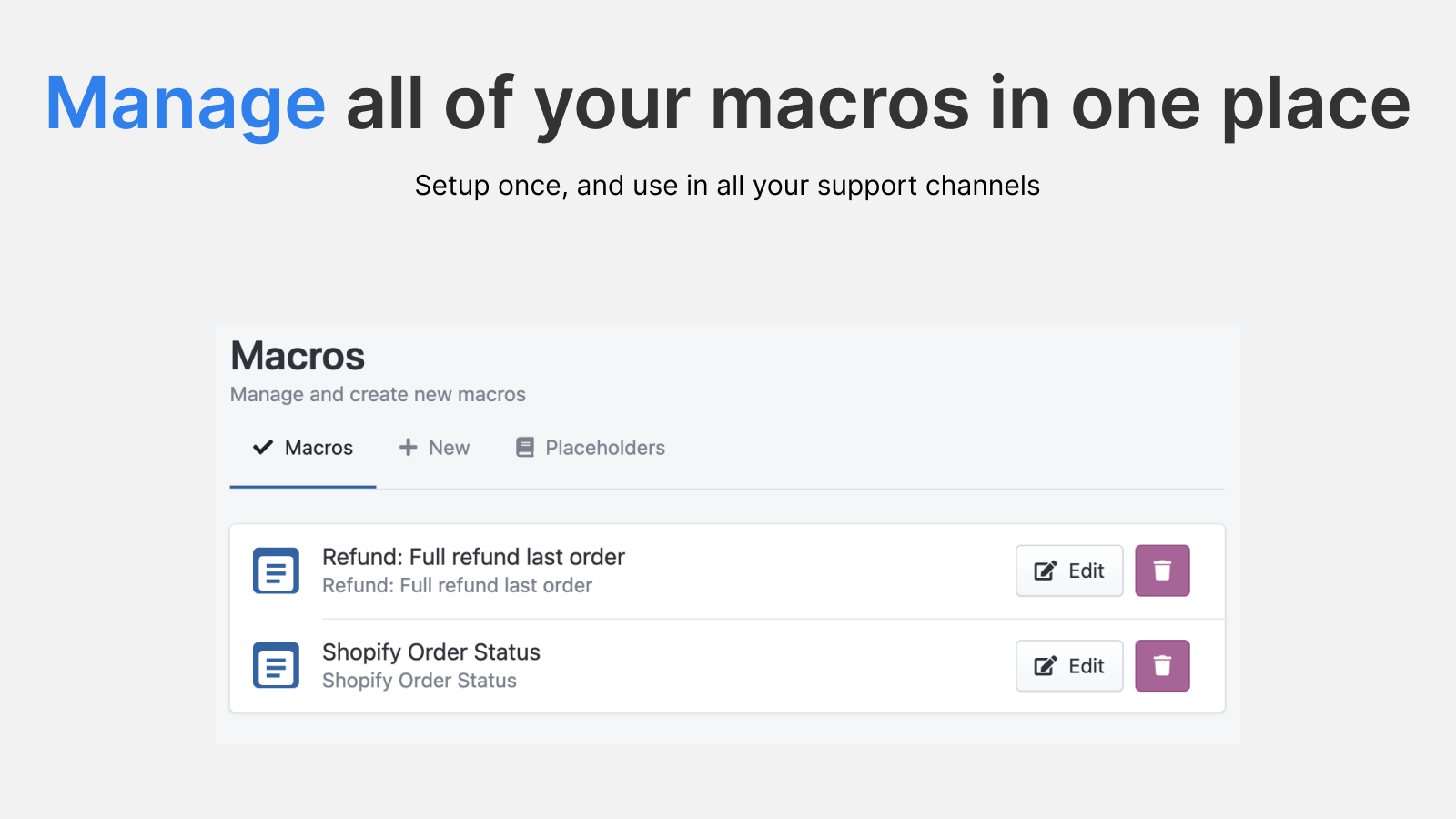The image size is (1456, 819).
Task: Click the plus icon beside New
Action: [408, 447]
